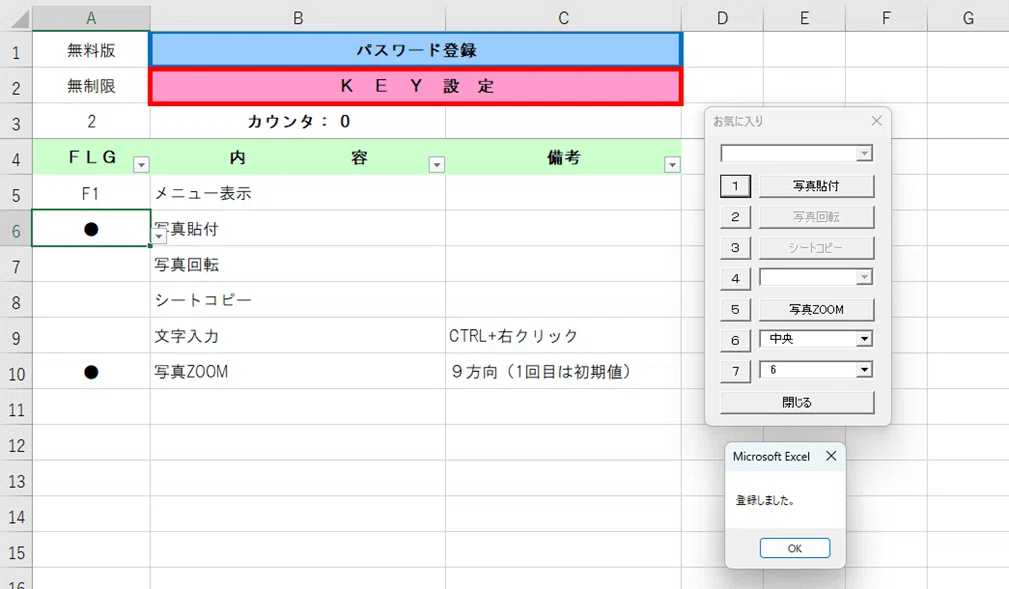1009x589 pixels.
Task: Click the black dot in cell A10
Action: (91, 372)
